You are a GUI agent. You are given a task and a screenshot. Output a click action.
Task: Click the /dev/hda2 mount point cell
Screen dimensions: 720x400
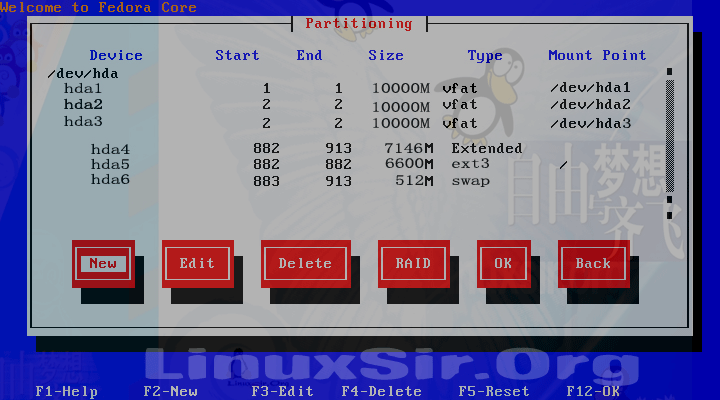tap(591, 105)
